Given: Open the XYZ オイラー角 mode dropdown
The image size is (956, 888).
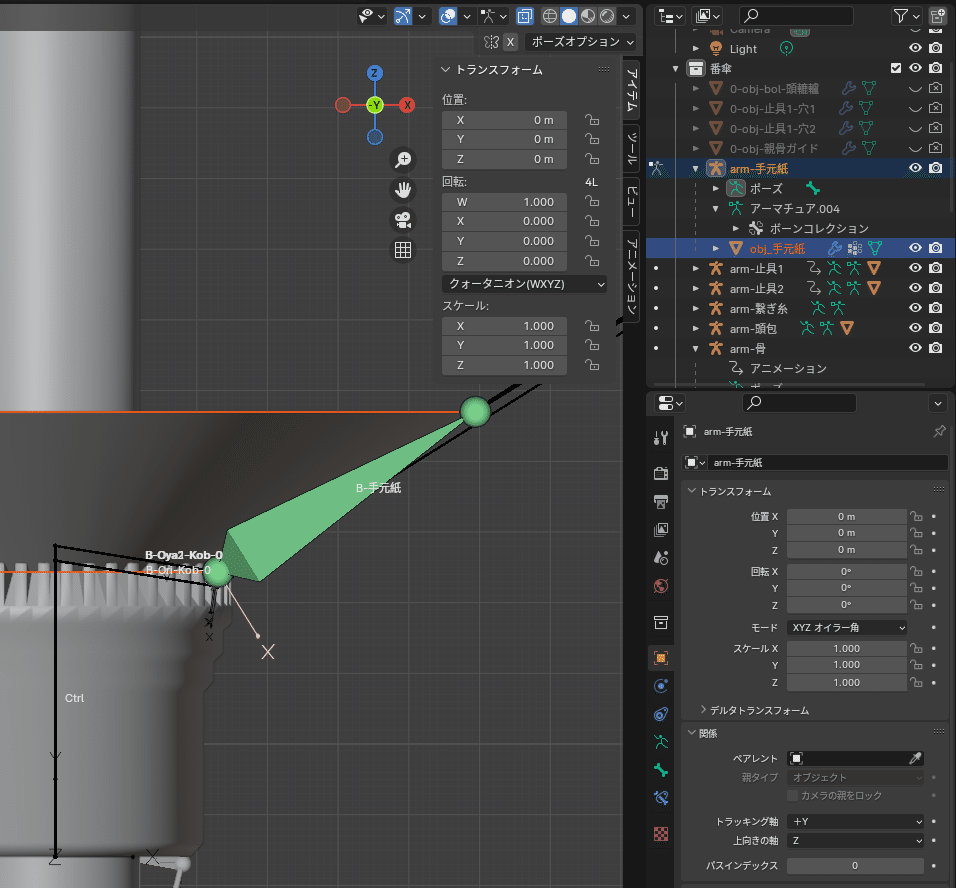Looking at the screenshot, I should point(847,628).
